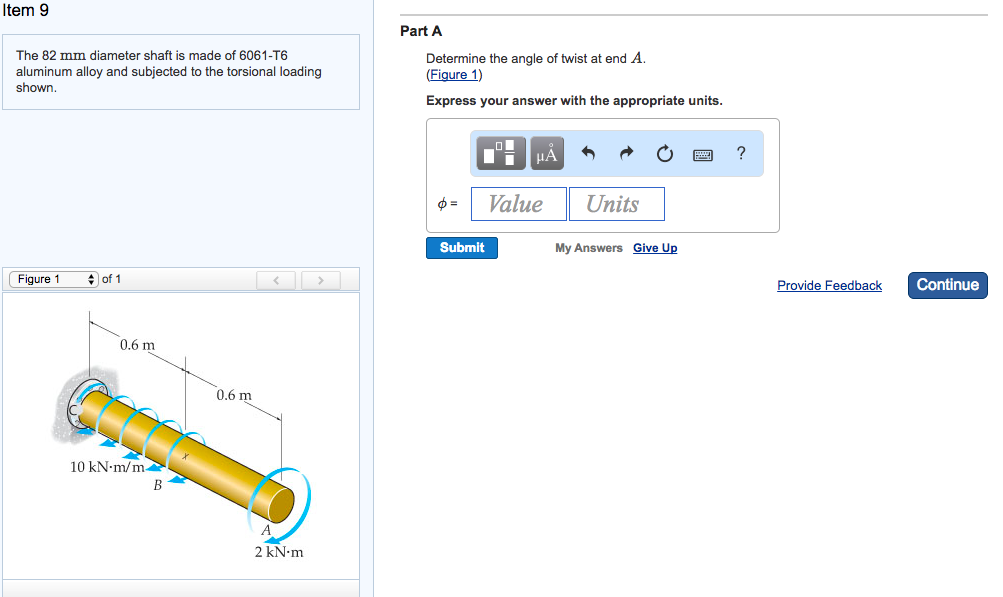Image resolution: width=1003 pixels, height=597 pixels.
Task: Open the Figure 1 selector dropdown
Action: tap(54, 279)
